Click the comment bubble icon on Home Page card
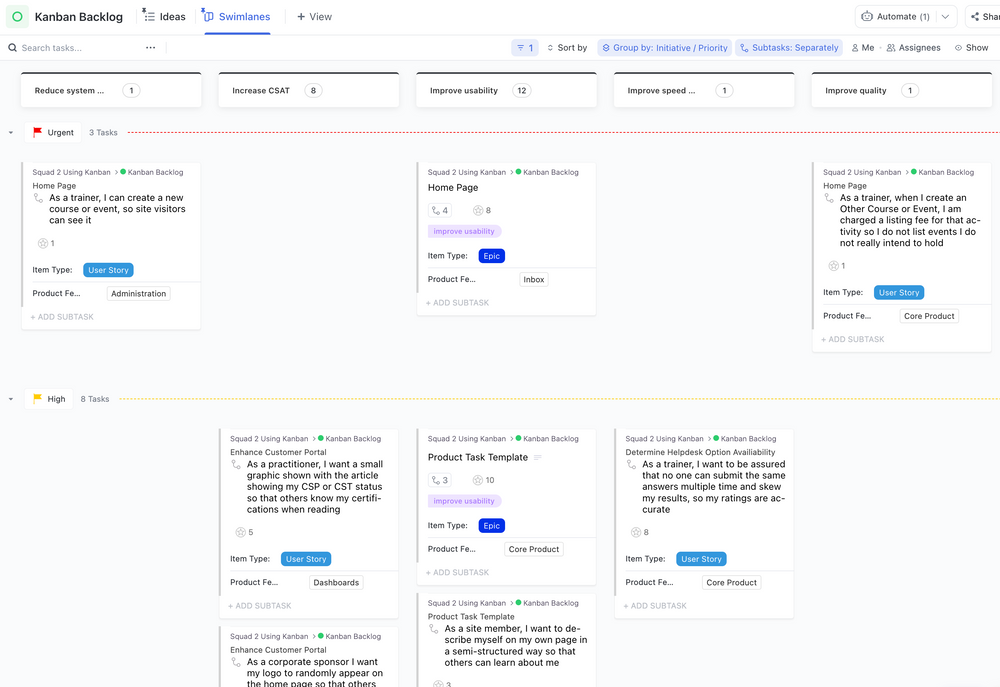Viewport: 1000px width, 687px height. pos(437,210)
